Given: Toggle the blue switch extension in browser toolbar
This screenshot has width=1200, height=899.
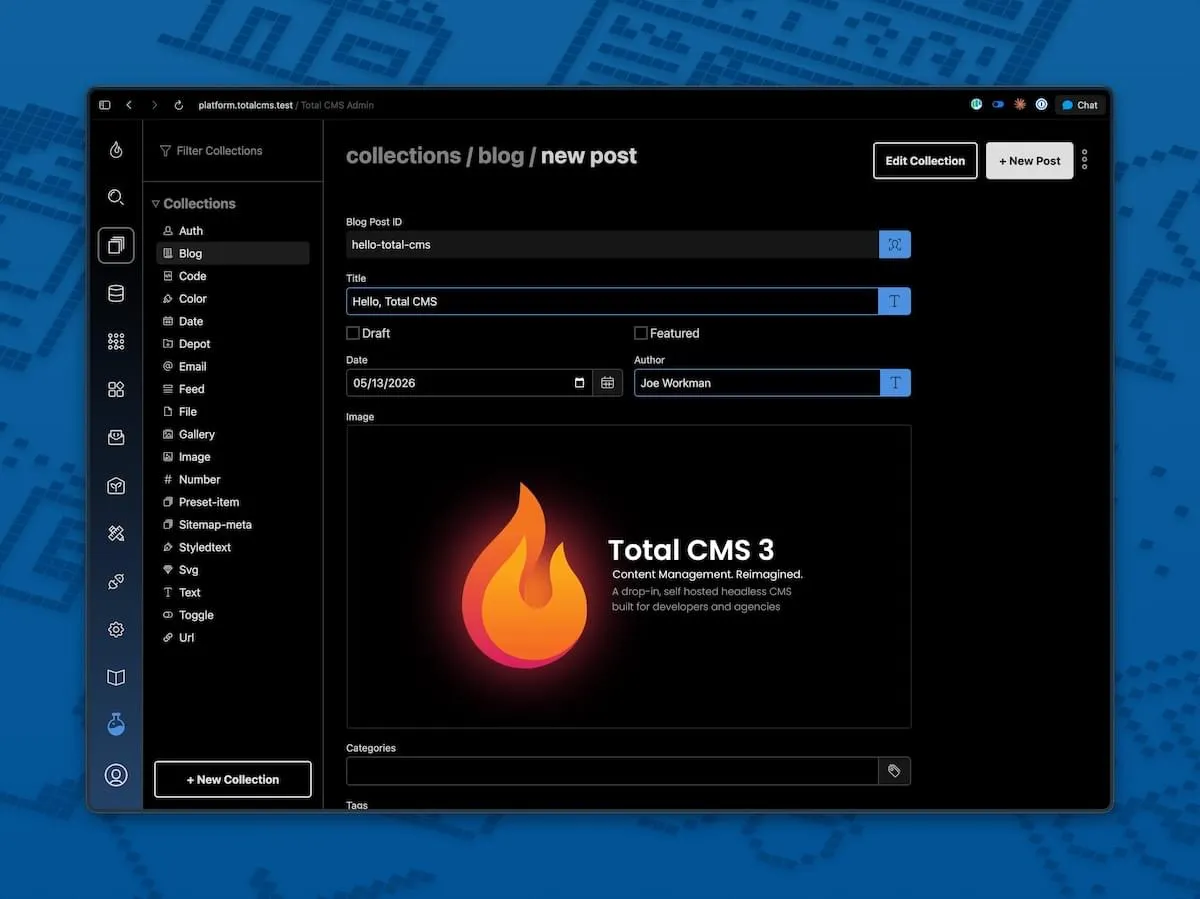Looking at the screenshot, I should [x=998, y=104].
